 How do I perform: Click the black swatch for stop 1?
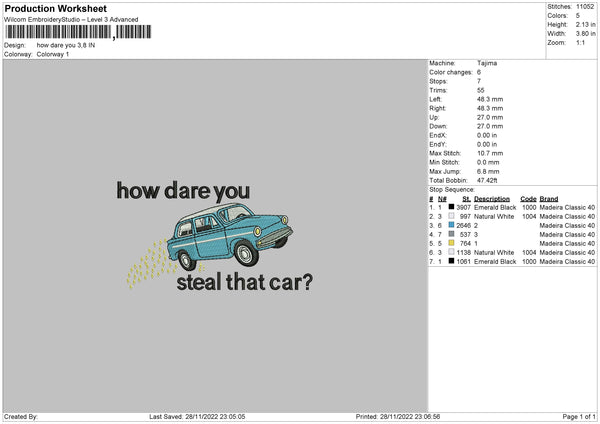[452, 207]
